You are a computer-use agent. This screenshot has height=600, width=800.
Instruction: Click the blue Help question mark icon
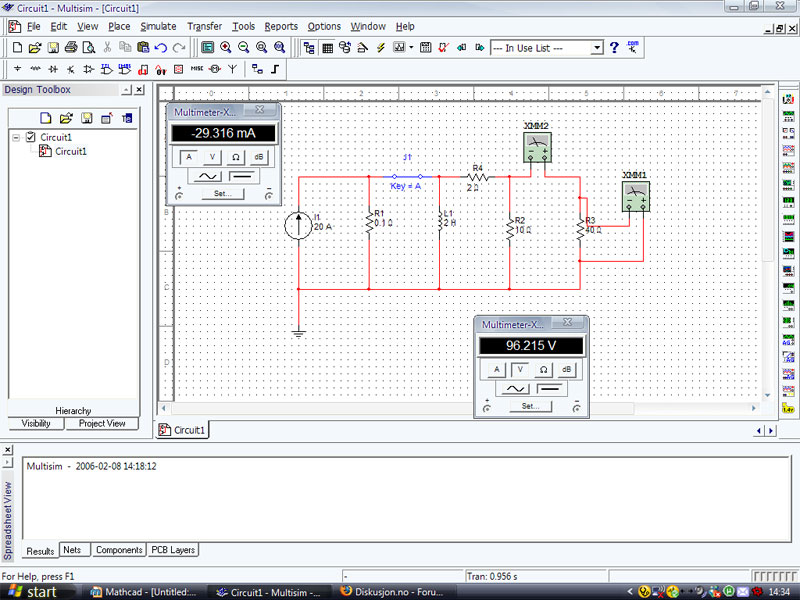[x=614, y=47]
